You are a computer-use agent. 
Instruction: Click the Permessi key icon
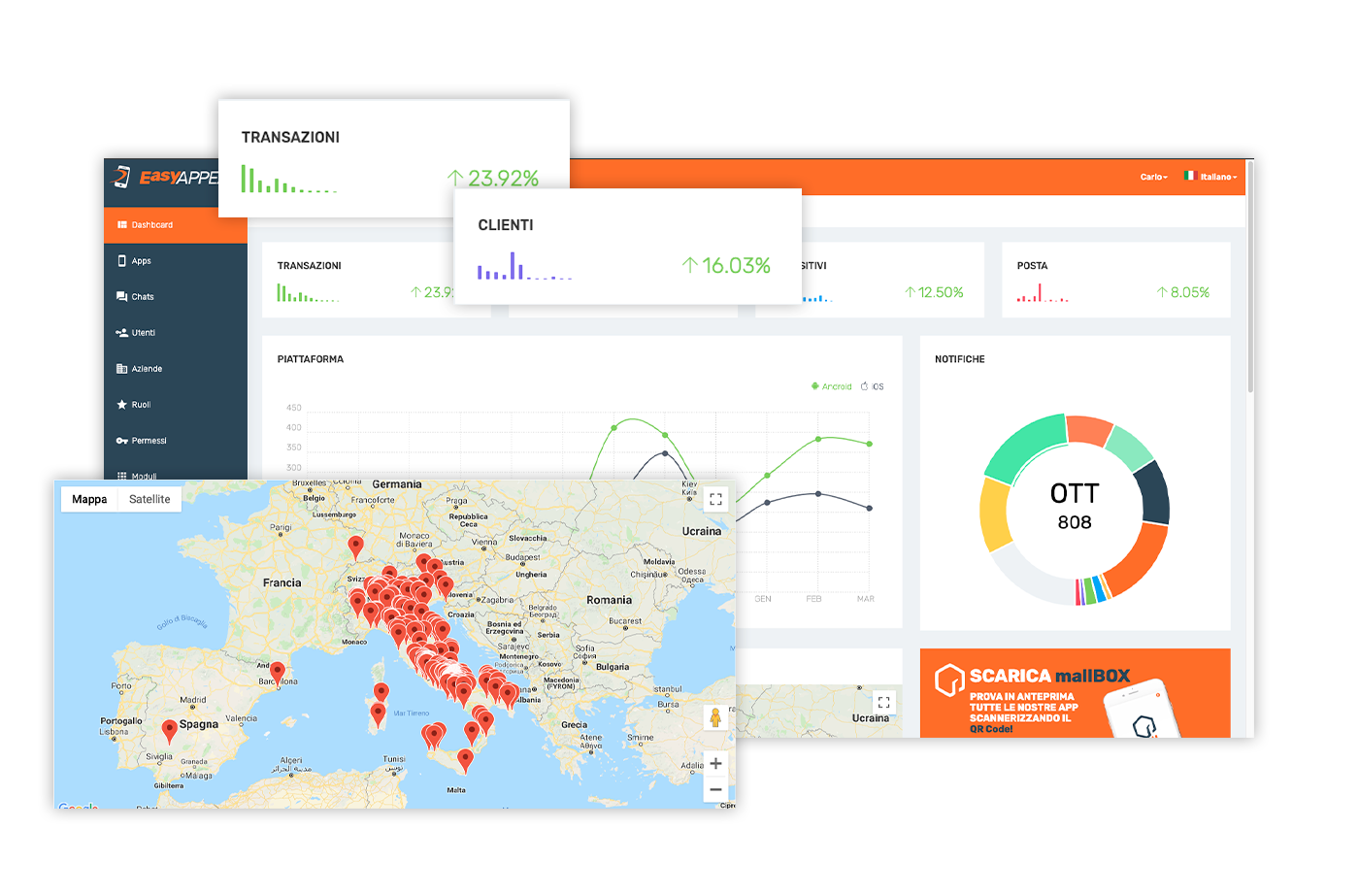[121, 441]
